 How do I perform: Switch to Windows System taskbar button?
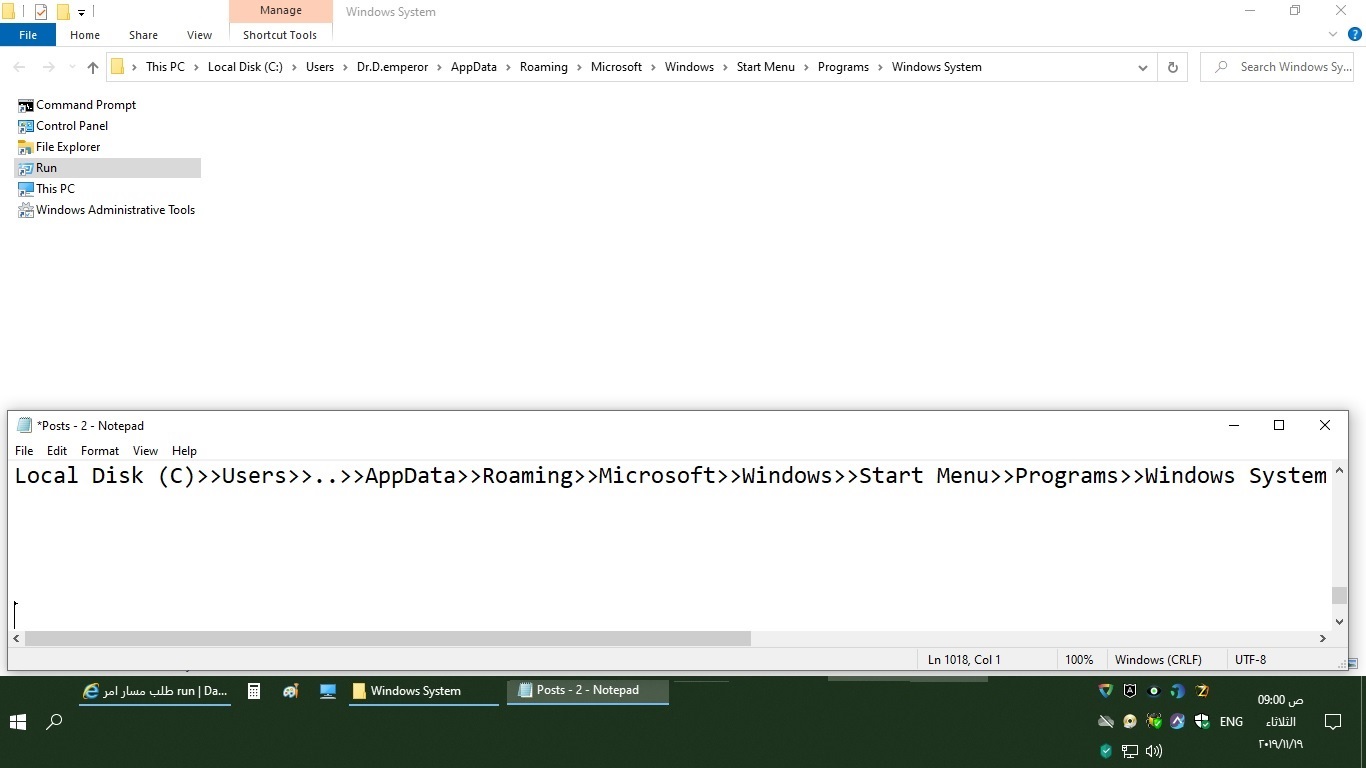coord(423,691)
